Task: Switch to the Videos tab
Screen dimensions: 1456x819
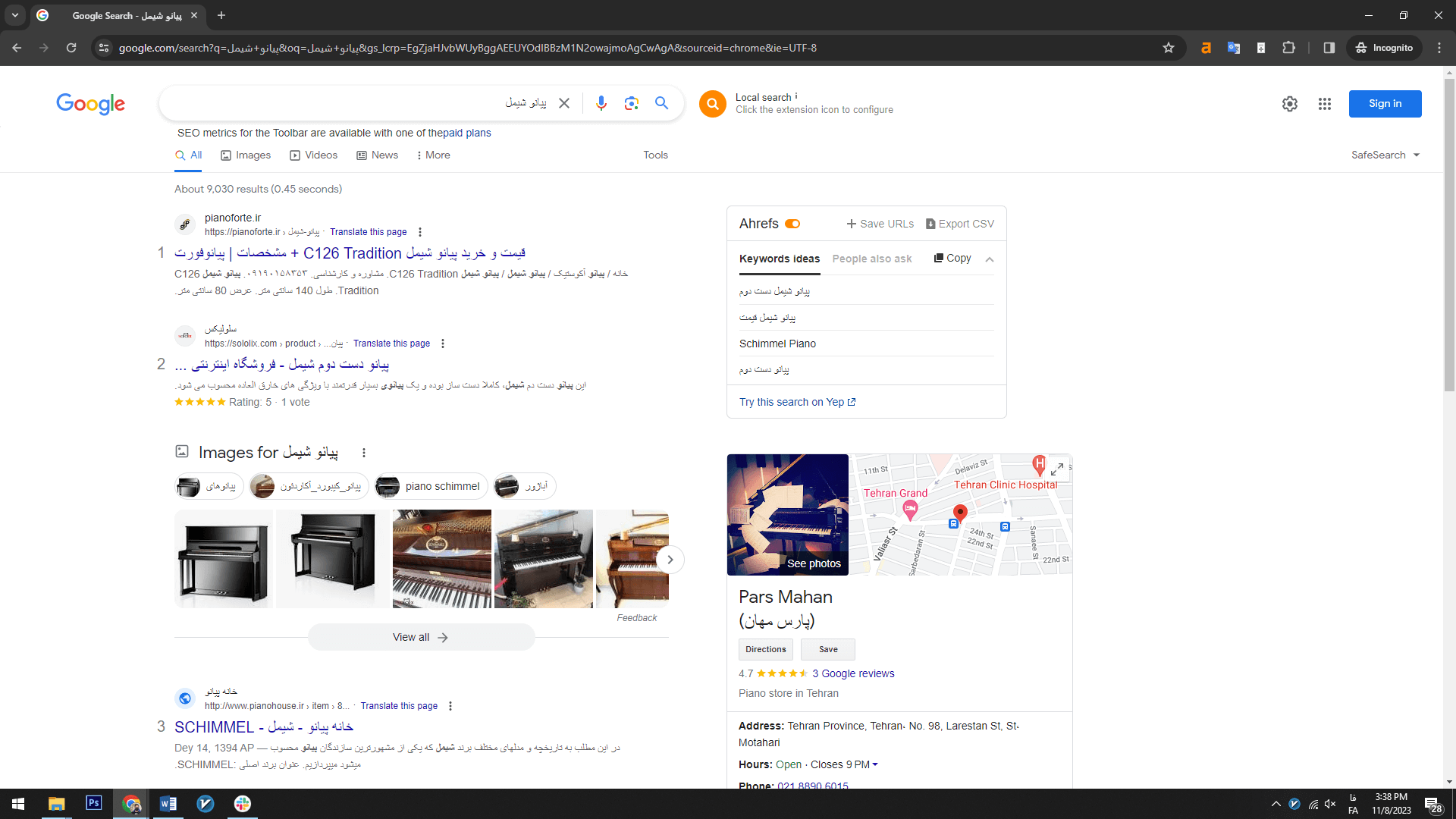Action: pyautogui.click(x=314, y=155)
